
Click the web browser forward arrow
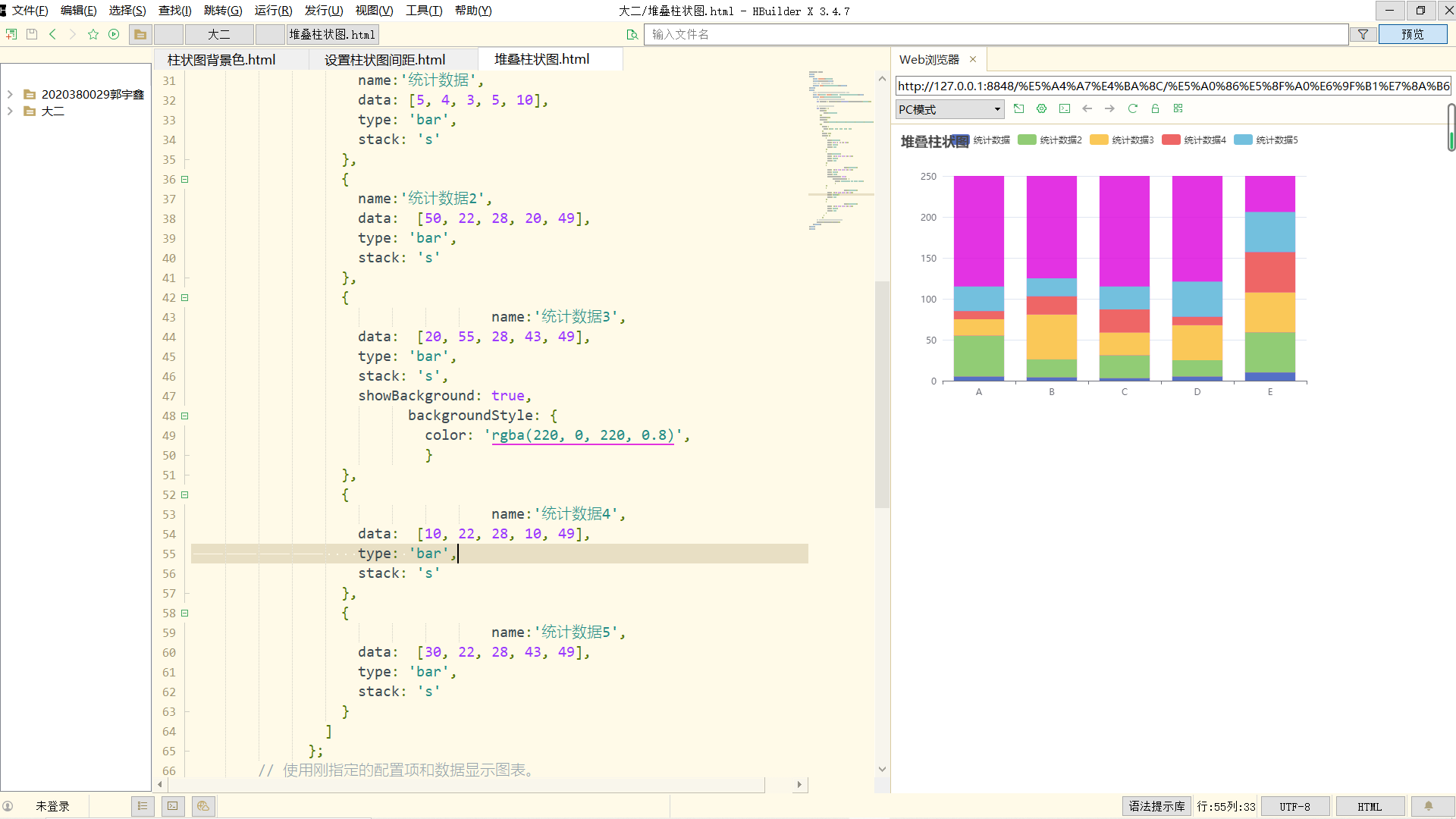coord(1110,108)
